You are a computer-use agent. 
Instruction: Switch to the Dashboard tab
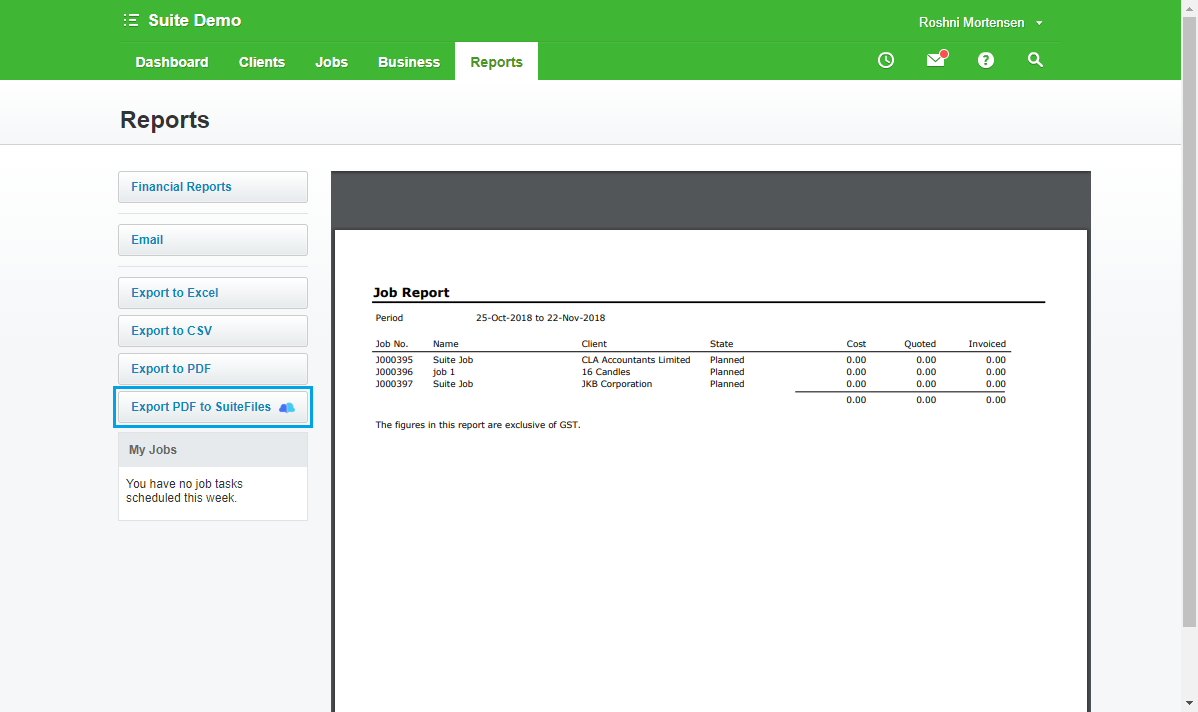point(171,61)
